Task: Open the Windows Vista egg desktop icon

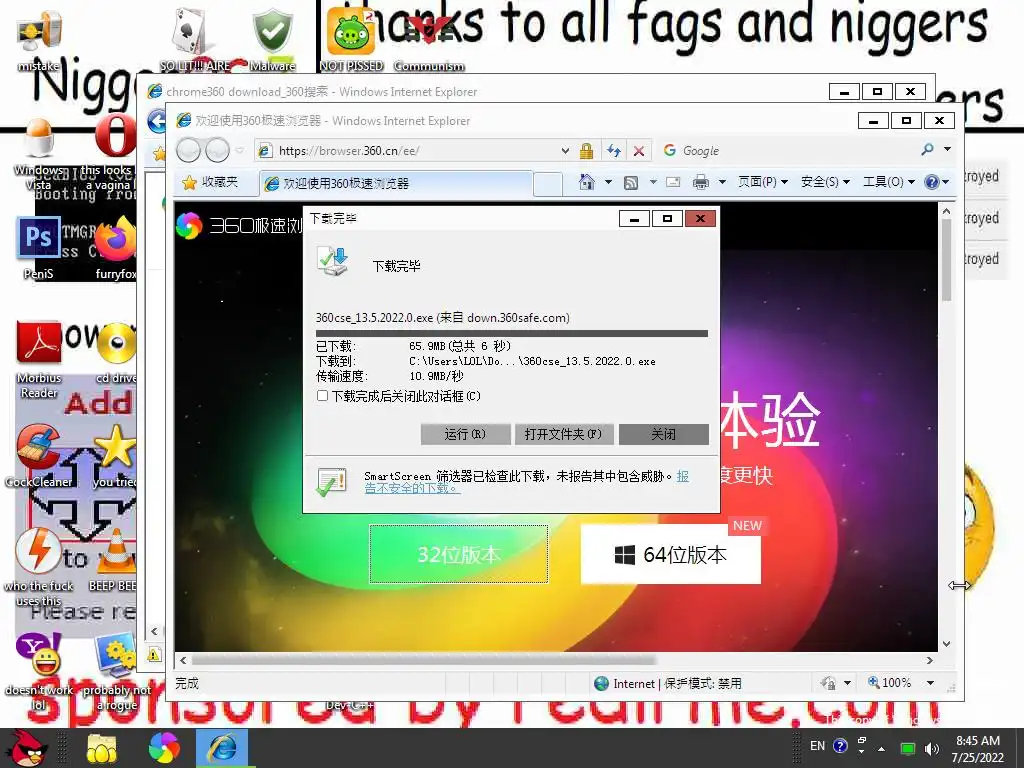Action: click(x=39, y=155)
